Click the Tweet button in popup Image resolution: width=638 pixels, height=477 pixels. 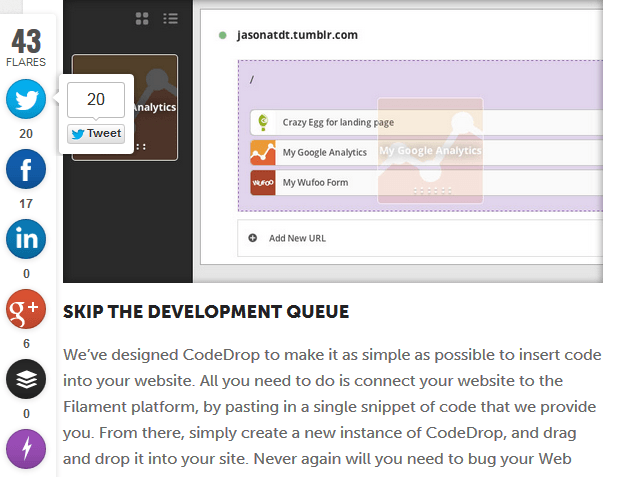tap(96, 133)
